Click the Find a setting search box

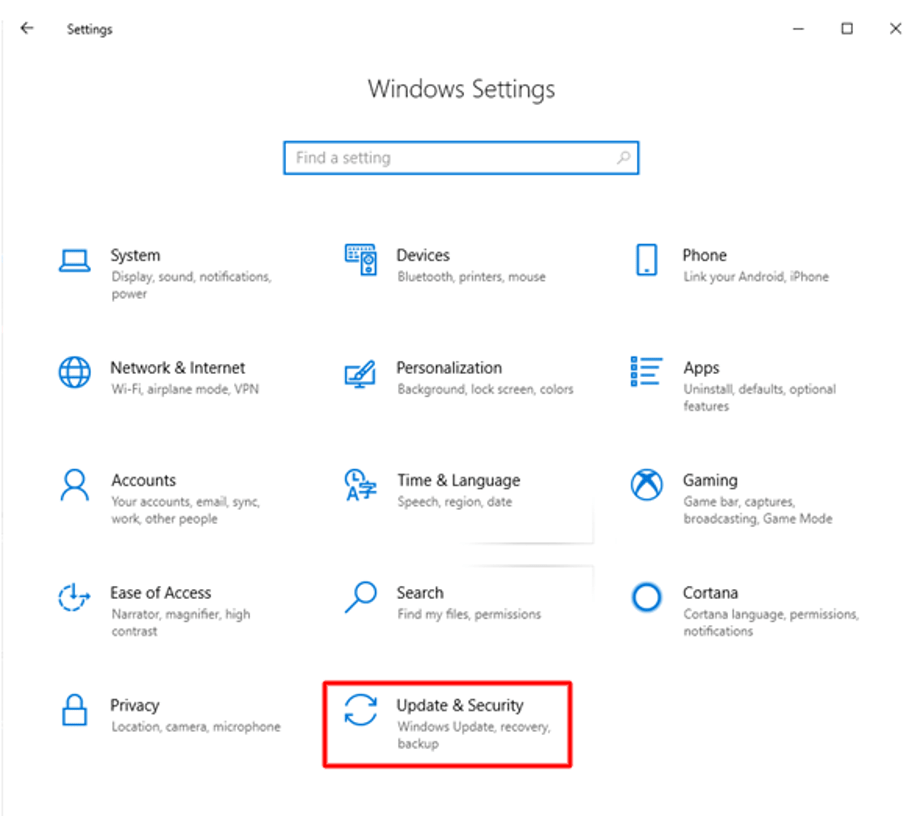coord(450,158)
